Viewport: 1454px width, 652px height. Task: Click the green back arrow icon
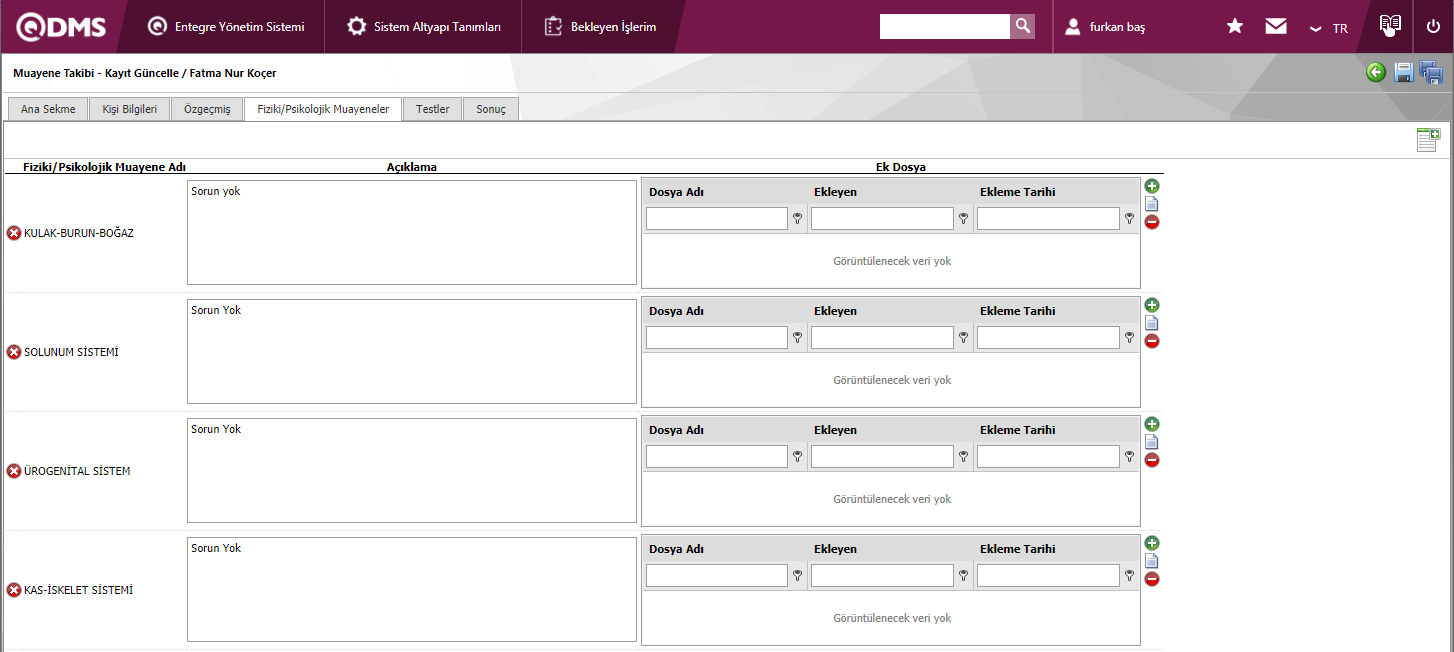(1376, 72)
